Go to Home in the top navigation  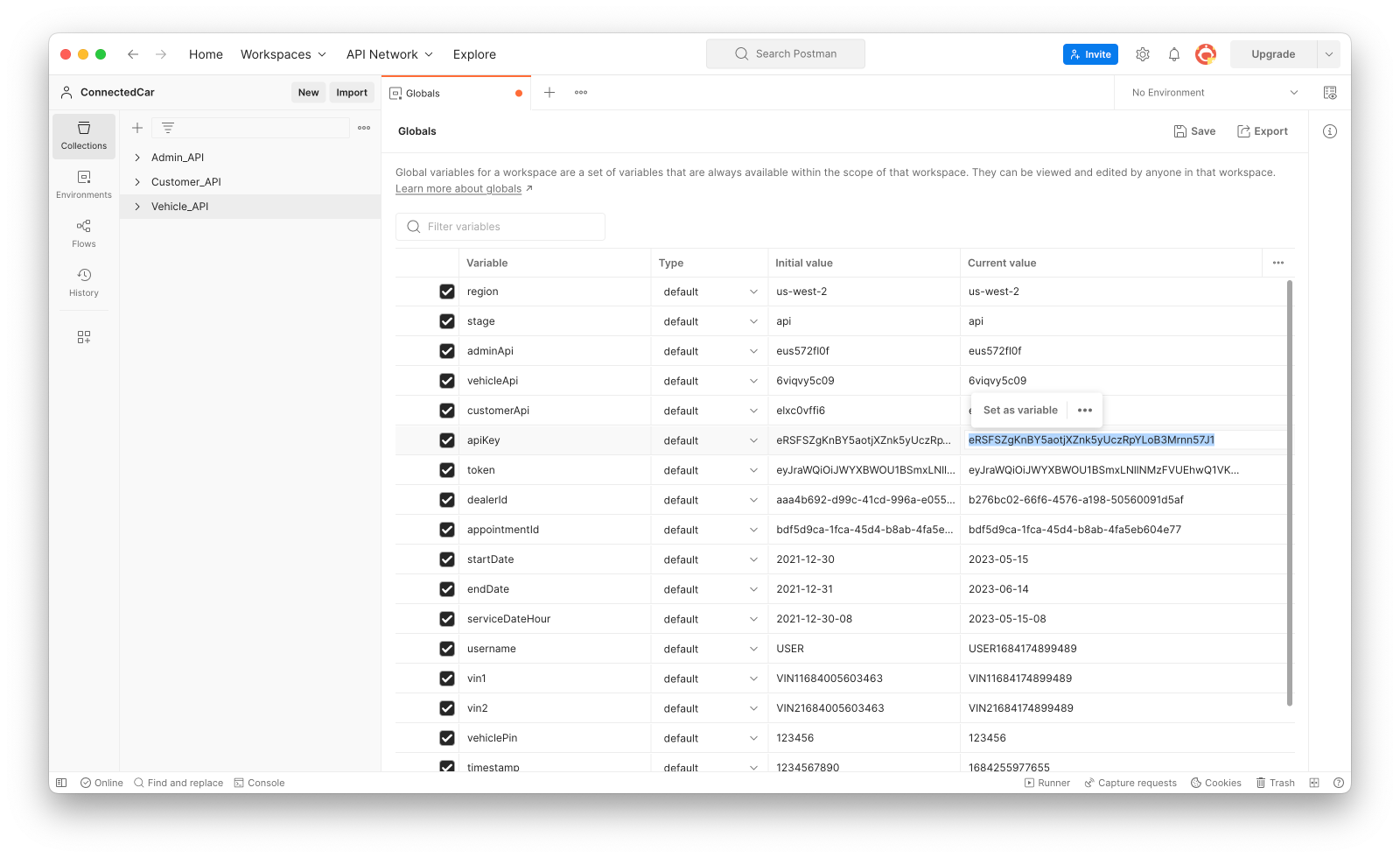pos(206,54)
